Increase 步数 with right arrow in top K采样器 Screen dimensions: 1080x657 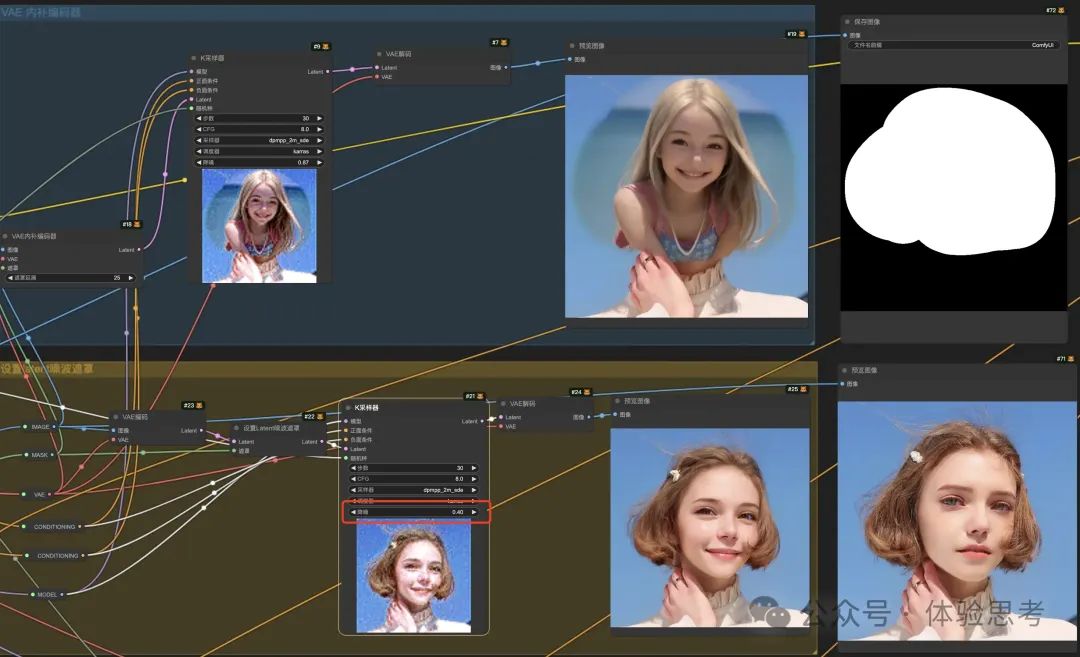(x=319, y=118)
